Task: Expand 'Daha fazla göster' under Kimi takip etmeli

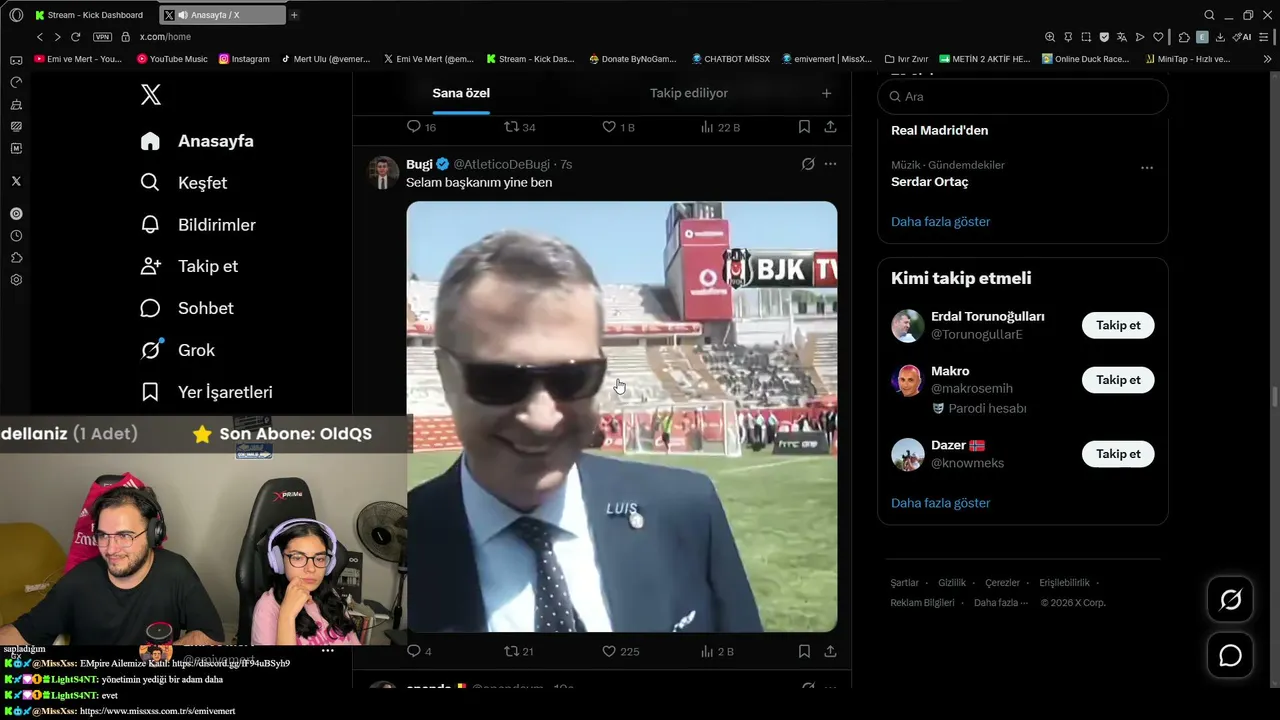Action: click(940, 503)
